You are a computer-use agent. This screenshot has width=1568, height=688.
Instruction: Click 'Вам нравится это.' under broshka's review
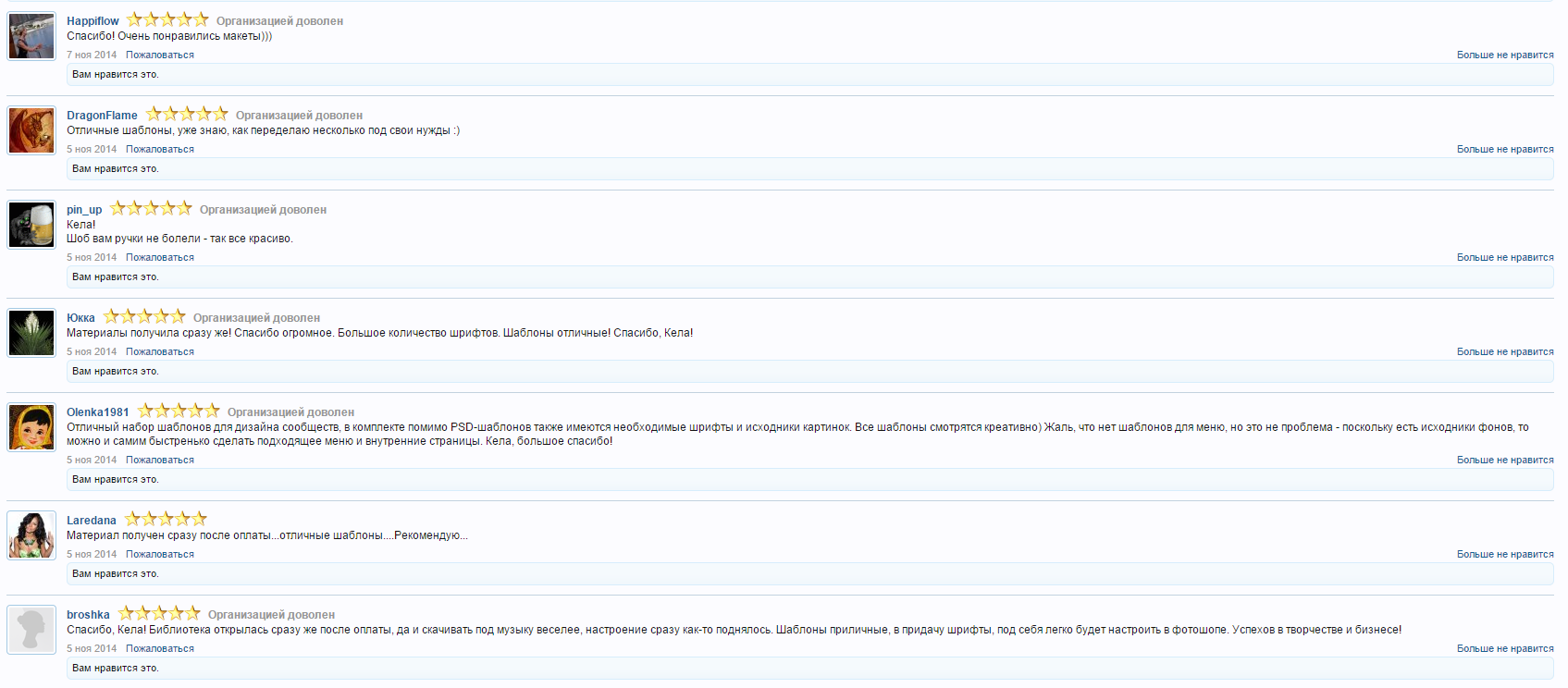coord(116,669)
